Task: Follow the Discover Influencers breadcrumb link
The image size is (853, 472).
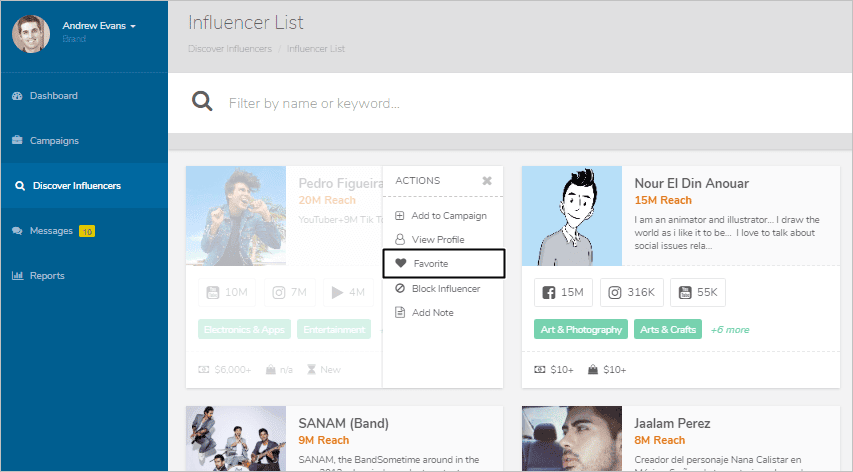Action: click(230, 48)
